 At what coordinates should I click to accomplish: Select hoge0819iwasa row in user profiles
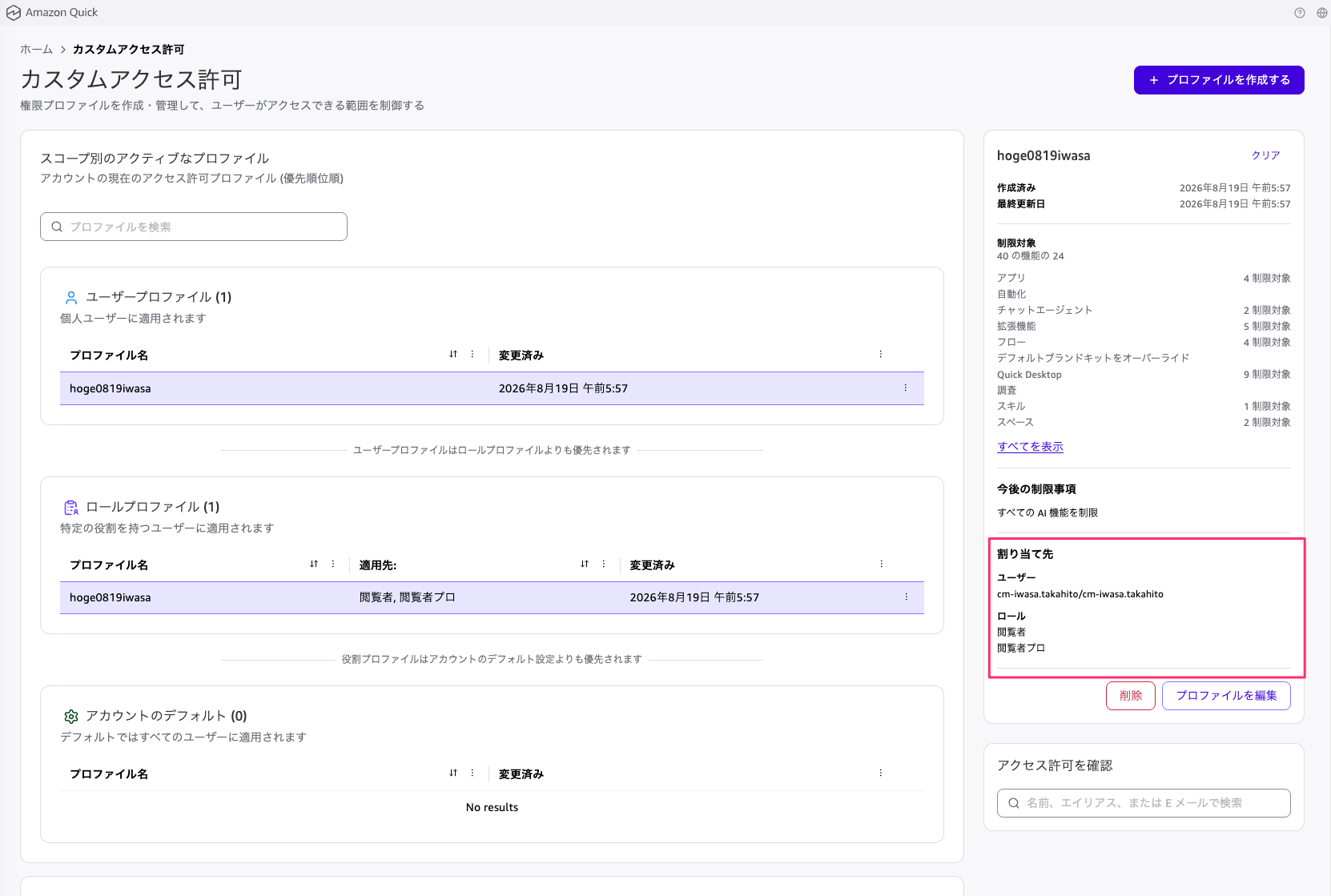(492, 388)
